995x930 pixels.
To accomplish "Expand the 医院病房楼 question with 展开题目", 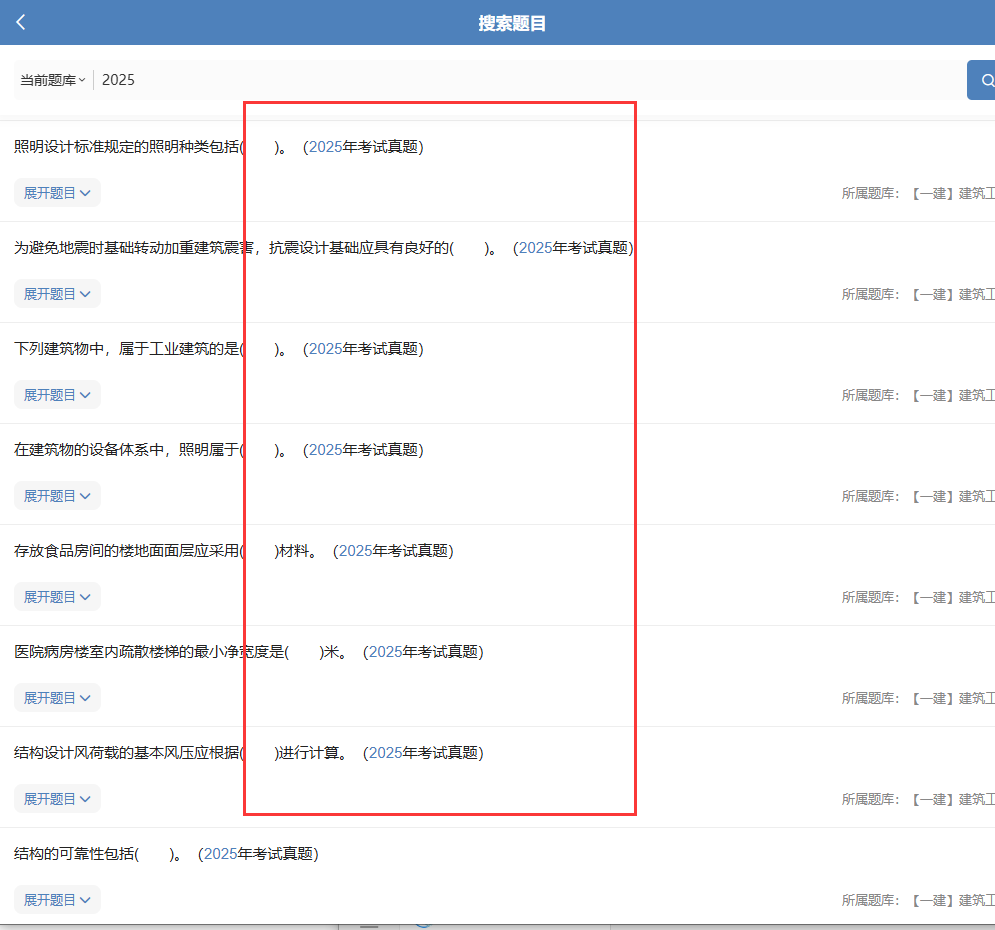I will click(57, 698).
